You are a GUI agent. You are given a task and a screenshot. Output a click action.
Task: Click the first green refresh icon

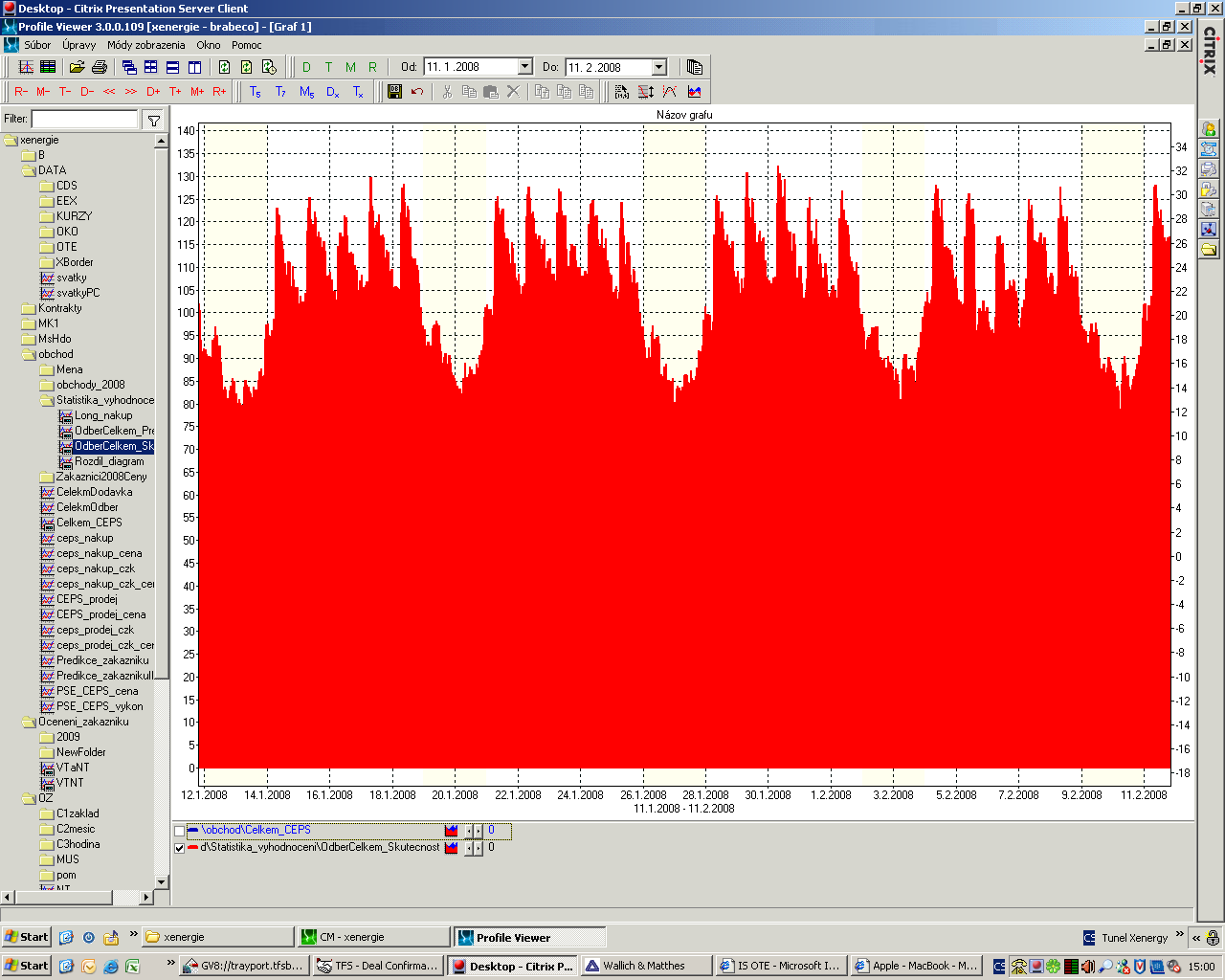point(224,67)
